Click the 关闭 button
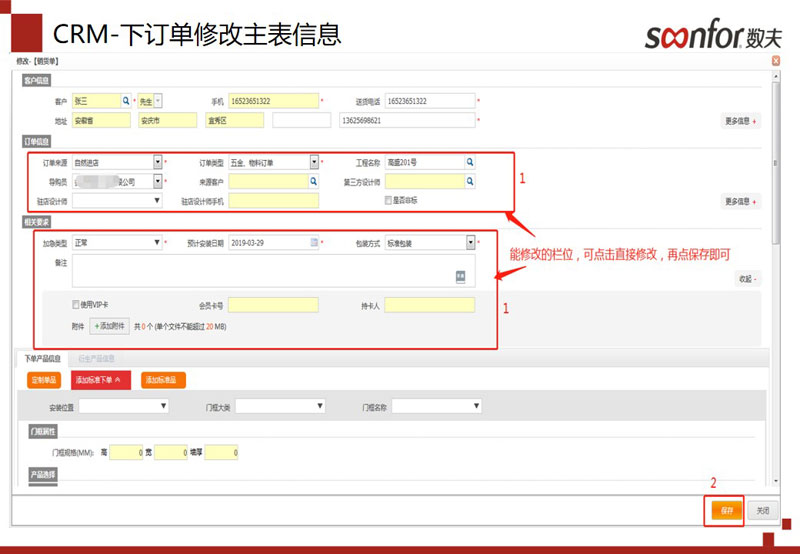800x554 pixels. point(763,510)
